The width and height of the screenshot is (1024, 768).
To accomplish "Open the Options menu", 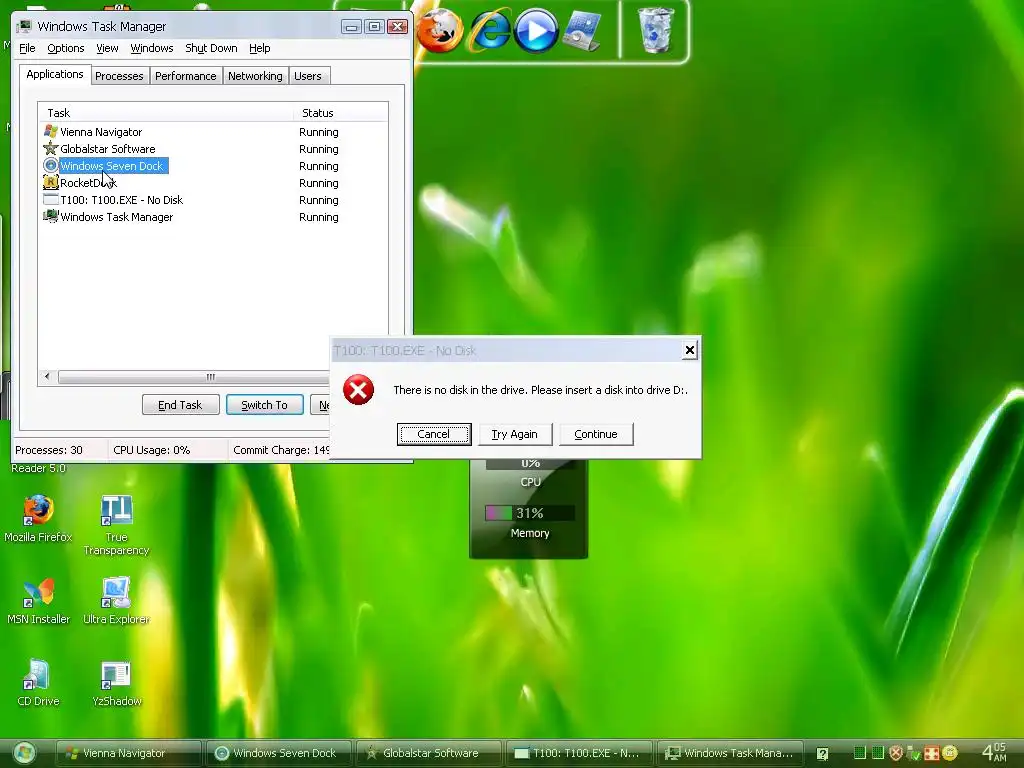I will (65, 48).
